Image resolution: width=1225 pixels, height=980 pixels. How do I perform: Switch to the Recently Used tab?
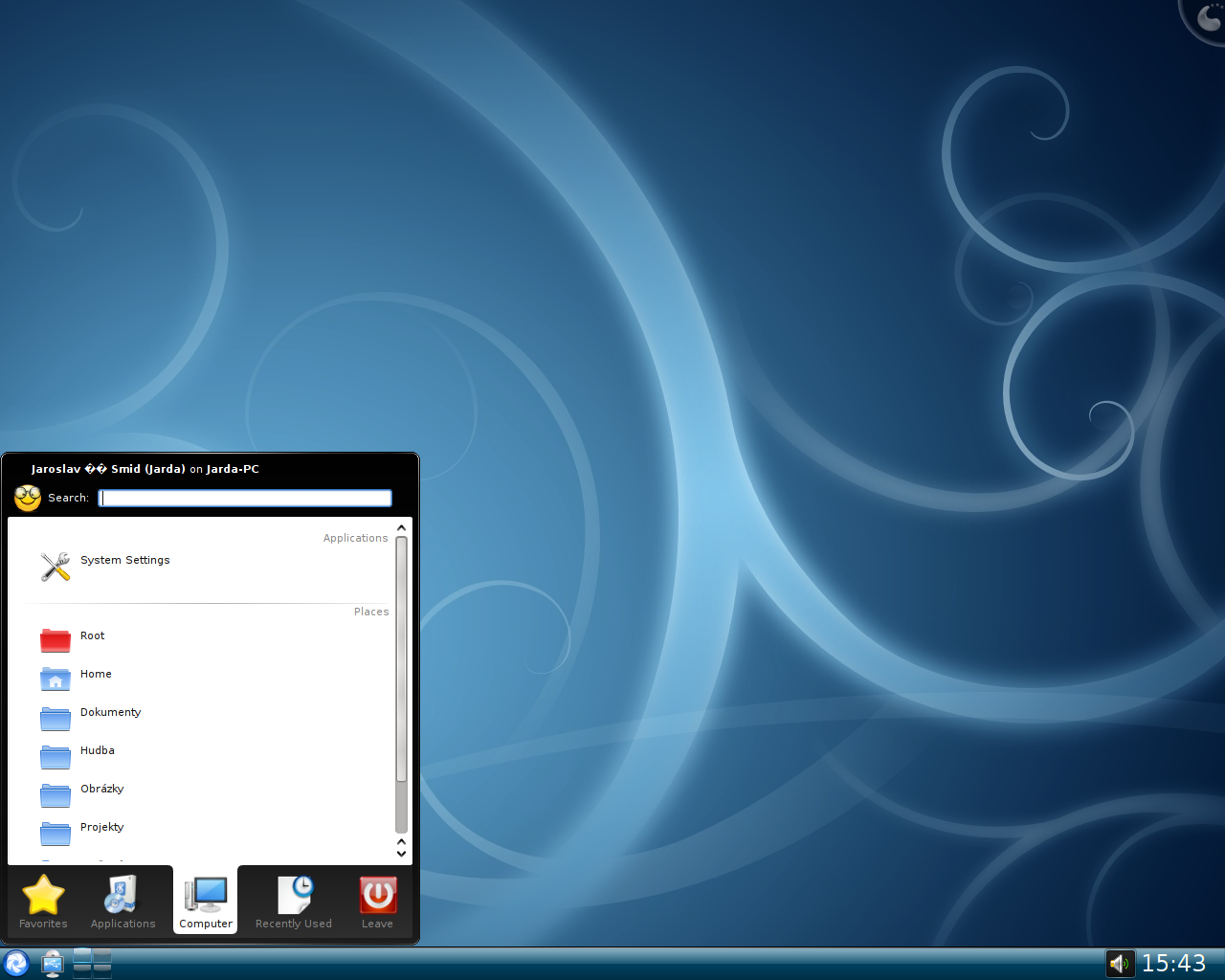click(x=294, y=902)
